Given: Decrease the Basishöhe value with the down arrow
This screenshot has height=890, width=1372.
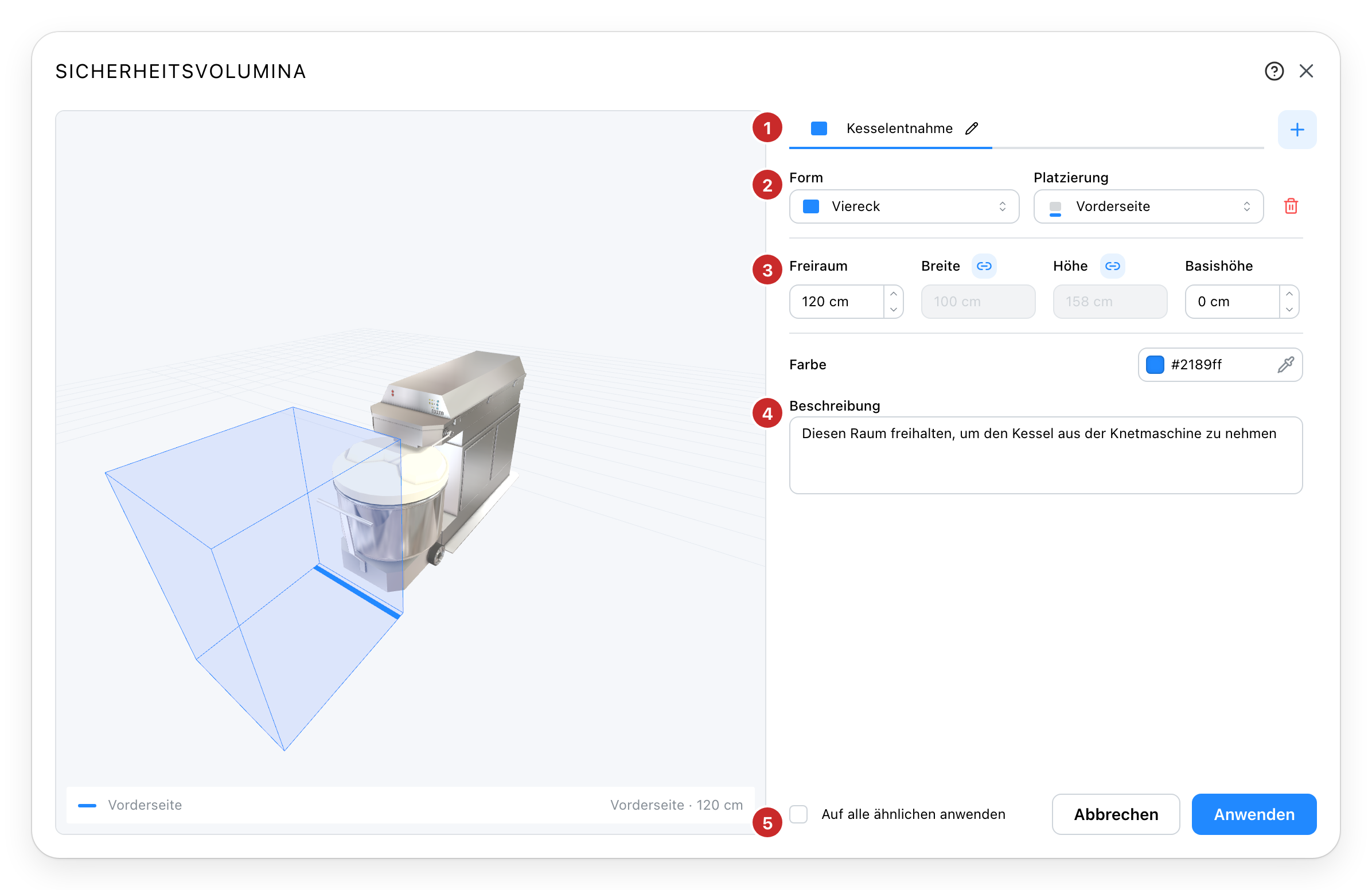Looking at the screenshot, I should [1289, 310].
